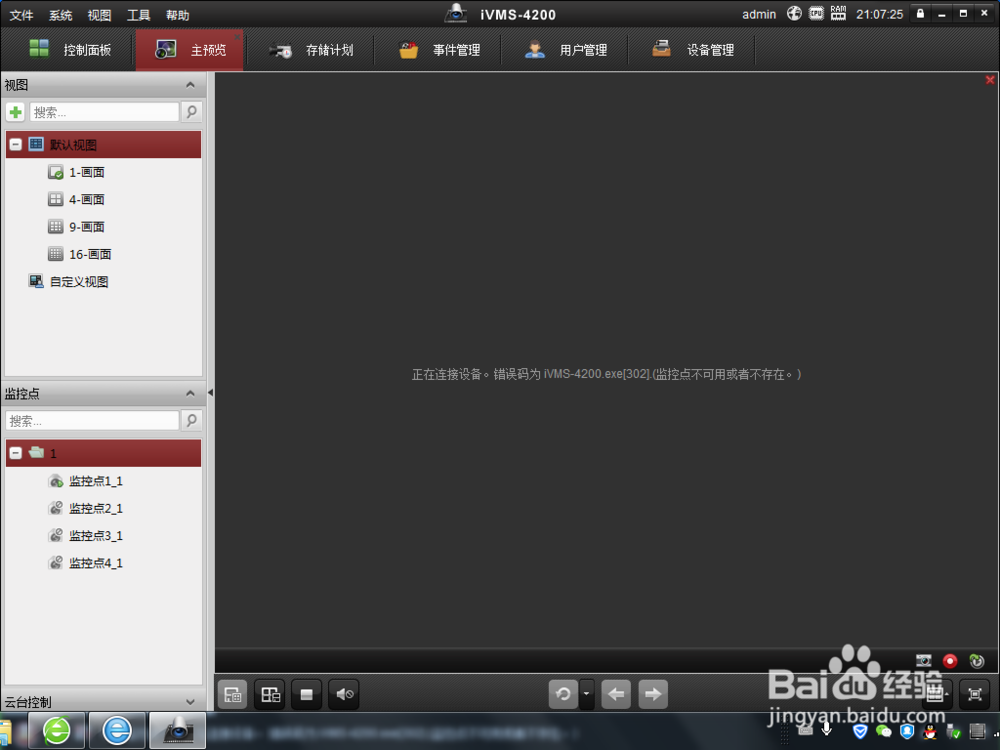
Task: Click the save view toolbar button
Action: pyautogui.click(x=233, y=694)
